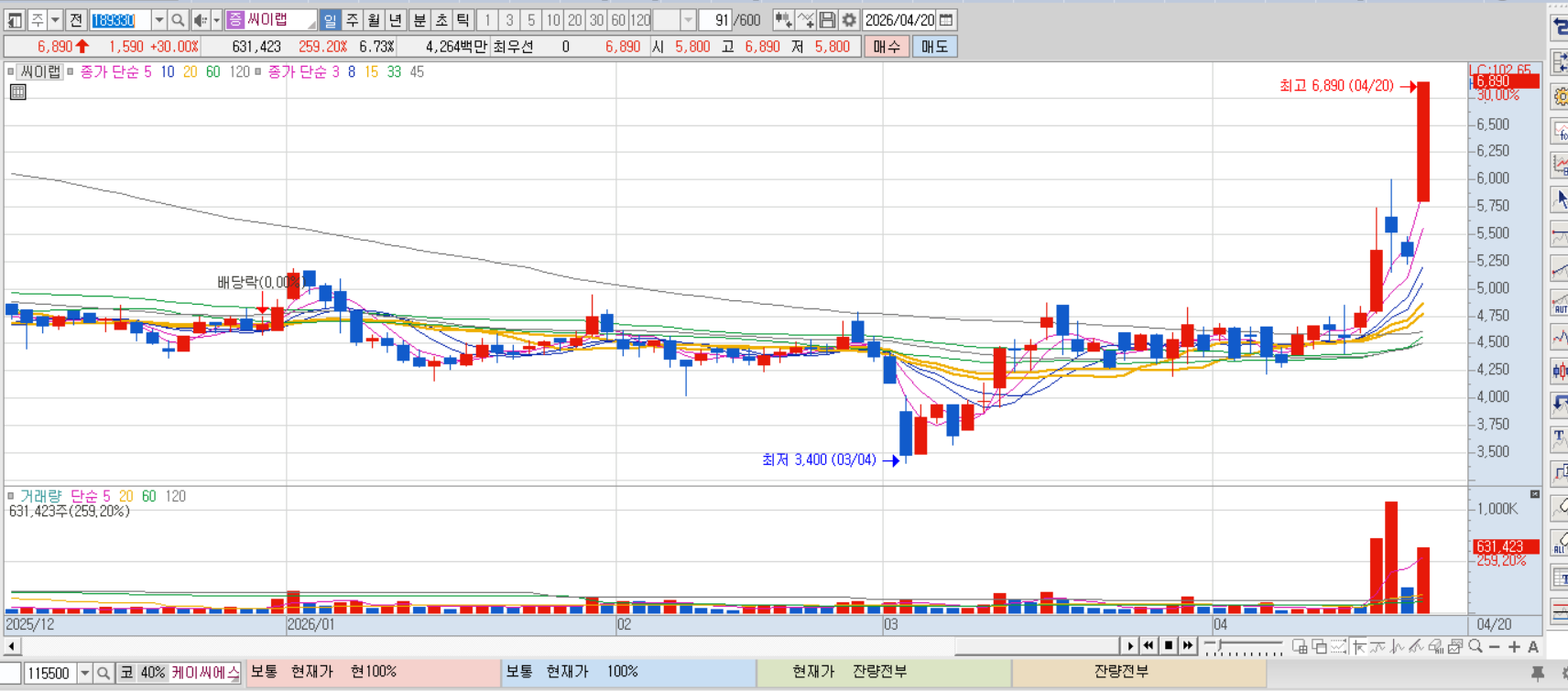
Task: Switch to minute (분) chart period
Action: click(419, 20)
